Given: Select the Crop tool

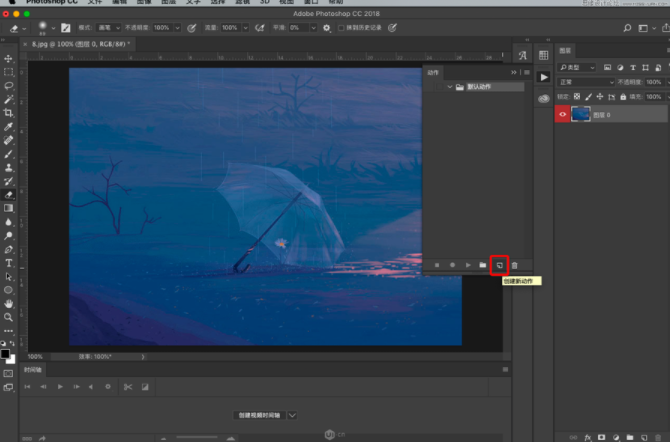Looking at the screenshot, I should coord(9,113).
